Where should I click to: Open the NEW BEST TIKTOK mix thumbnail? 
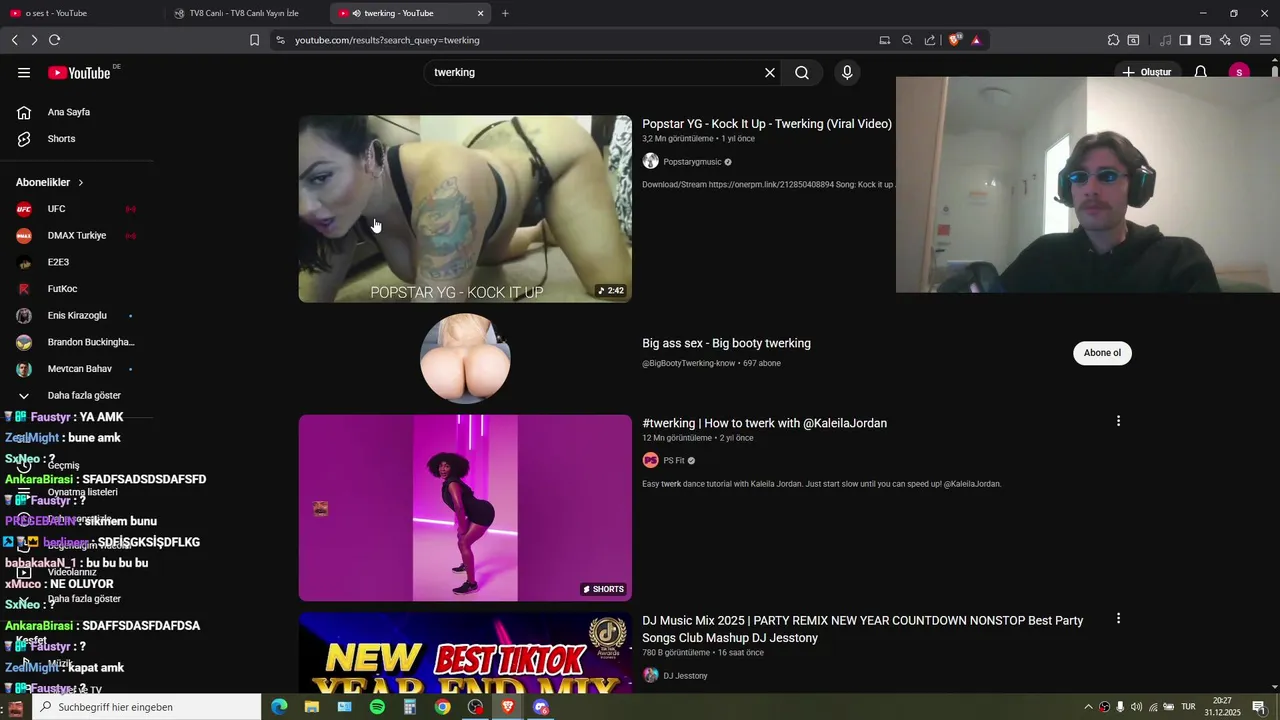point(465,653)
